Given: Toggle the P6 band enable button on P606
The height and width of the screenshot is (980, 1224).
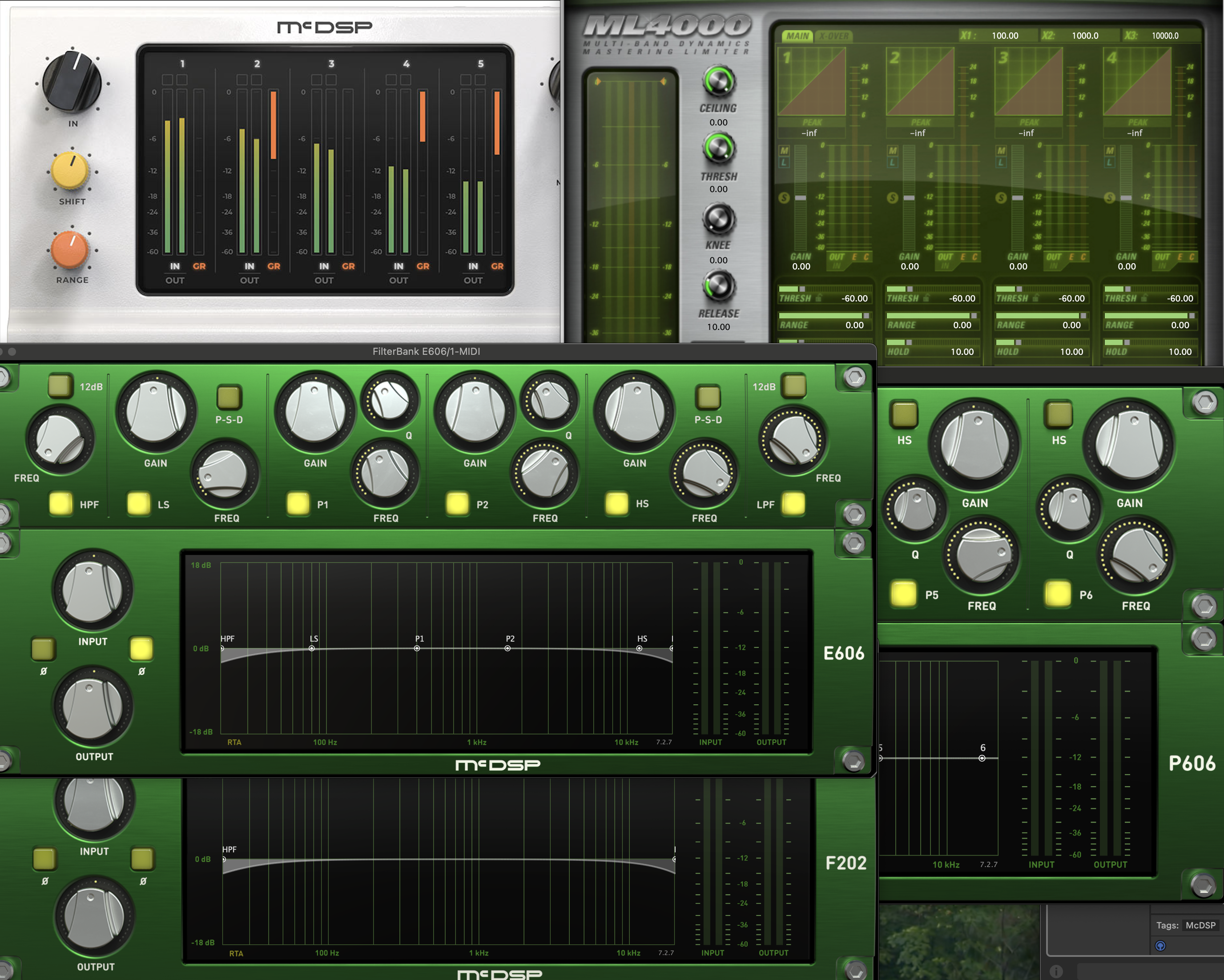Looking at the screenshot, I should (1058, 594).
